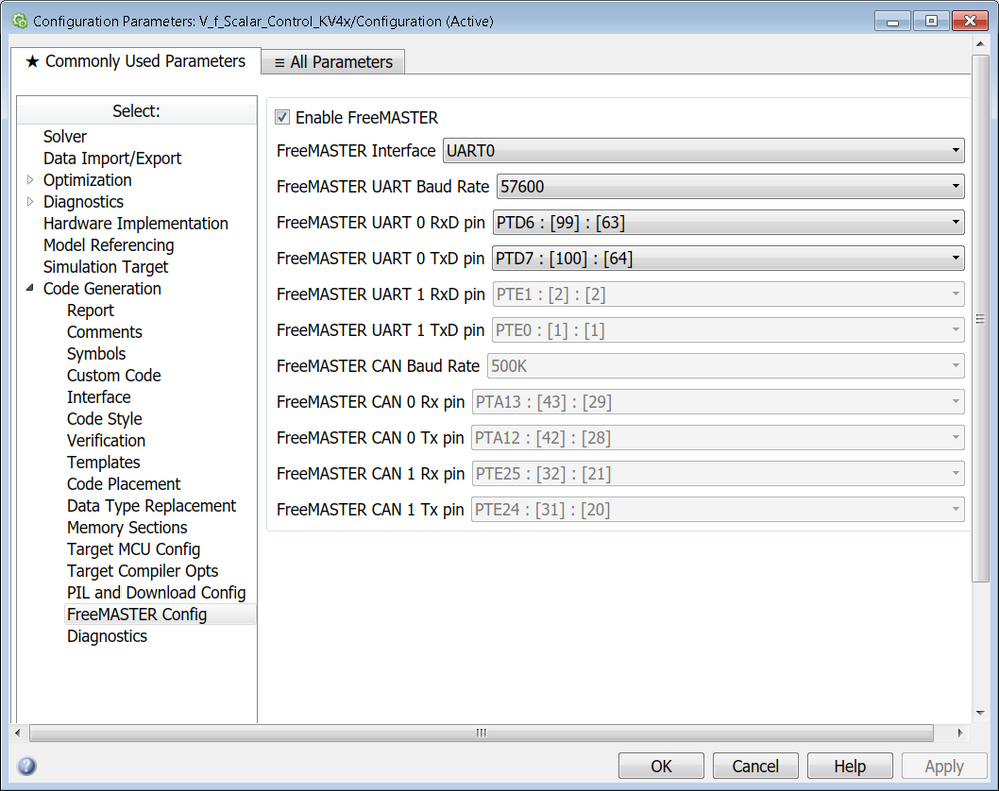The height and width of the screenshot is (791, 999).
Task: Click the disabled UART 1 TxD pin dropdown
Action: point(728,330)
